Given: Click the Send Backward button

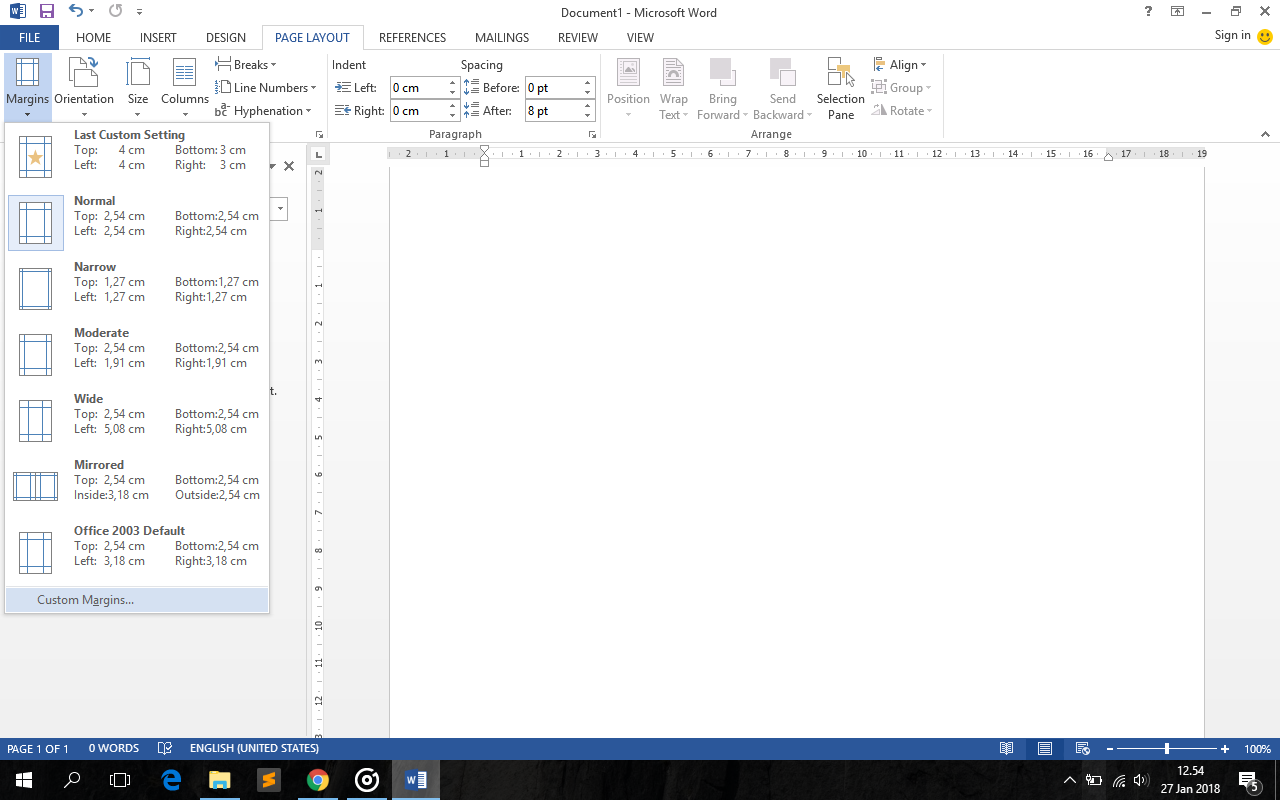Looking at the screenshot, I should [783, 88].
